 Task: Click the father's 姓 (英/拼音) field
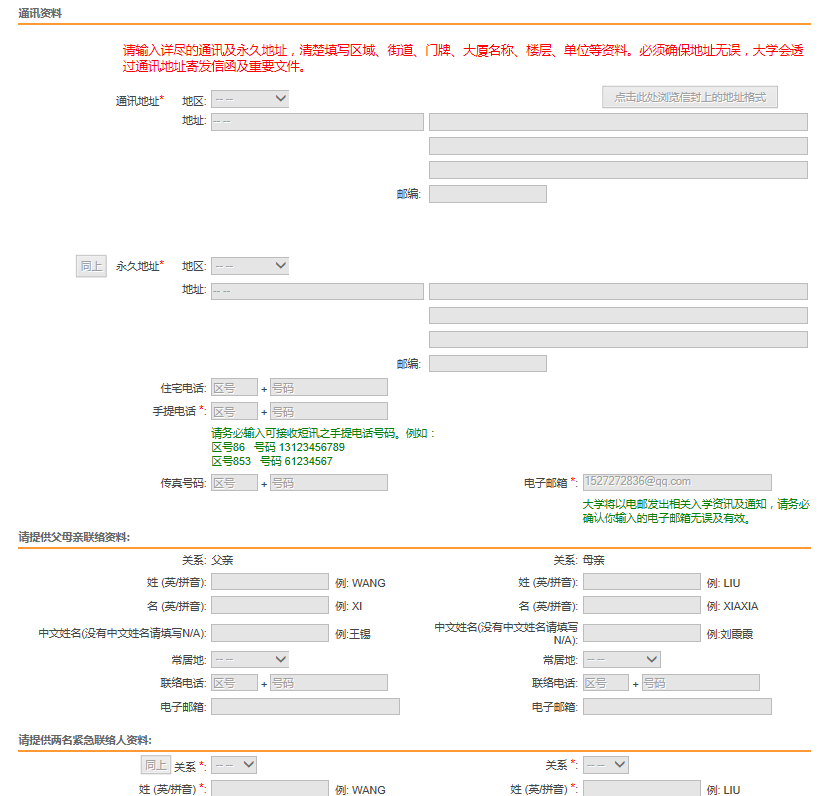[269, 581]
